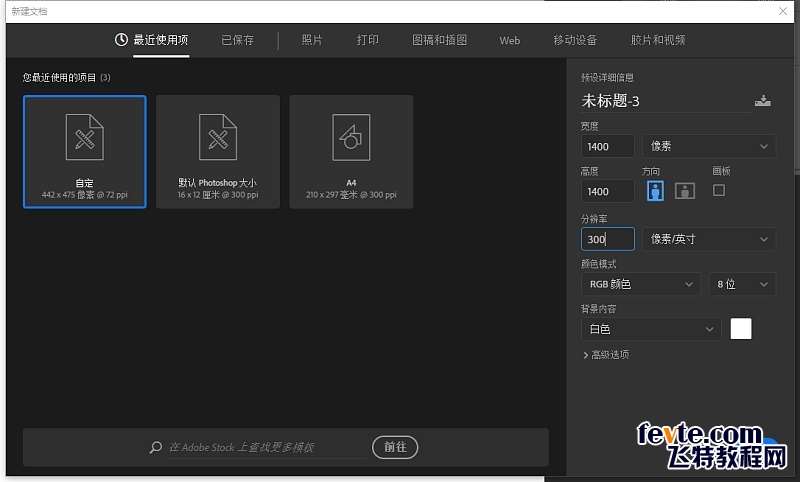Image resolution: width=800 pixels, height=482 pixels.
Task: Select preset text 442 x 475 像素 @ 72 ppi
Action: click(85, 195)
